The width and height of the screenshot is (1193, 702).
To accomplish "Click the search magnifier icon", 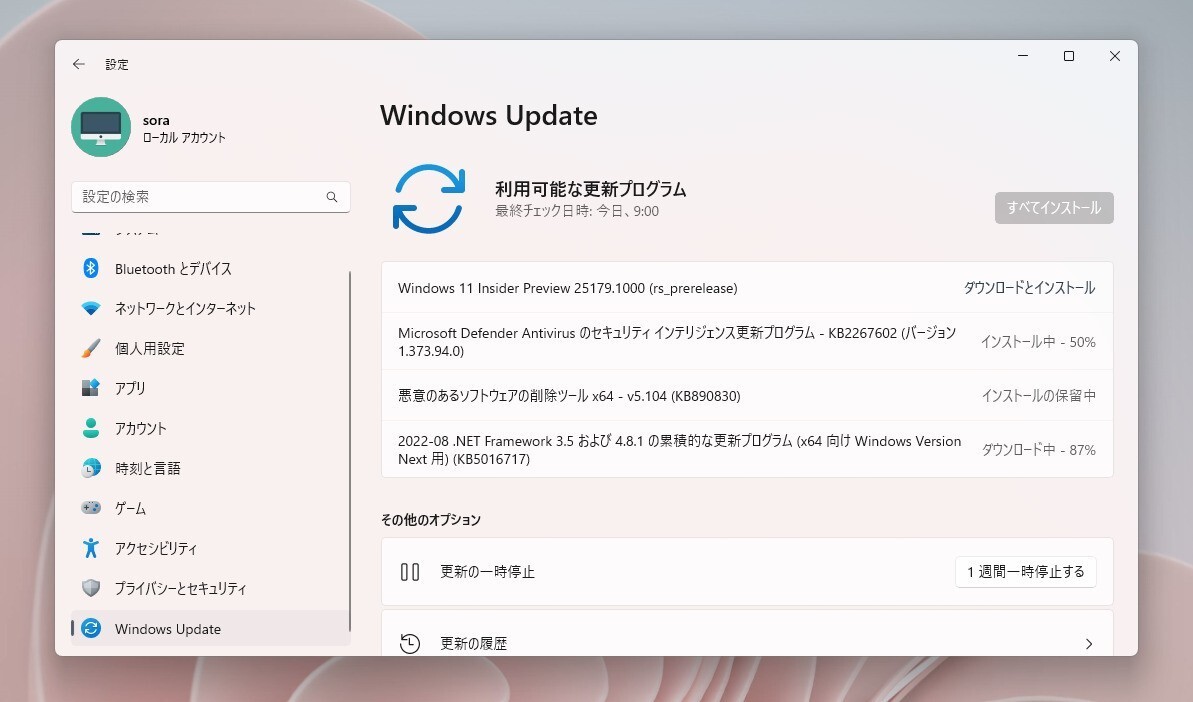I will [332, 197].
